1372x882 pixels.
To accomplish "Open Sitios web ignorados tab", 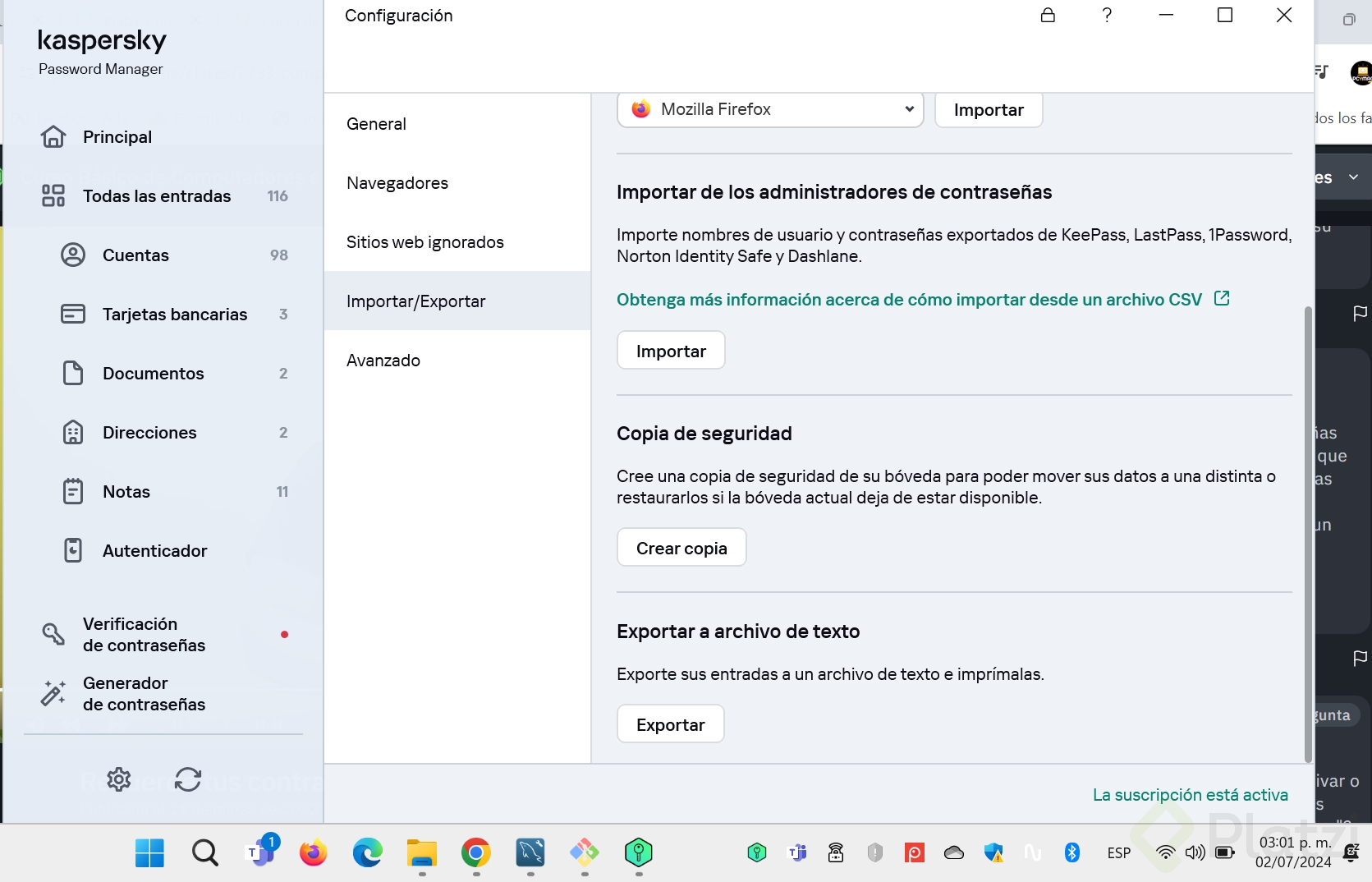I will click(457, 242).
